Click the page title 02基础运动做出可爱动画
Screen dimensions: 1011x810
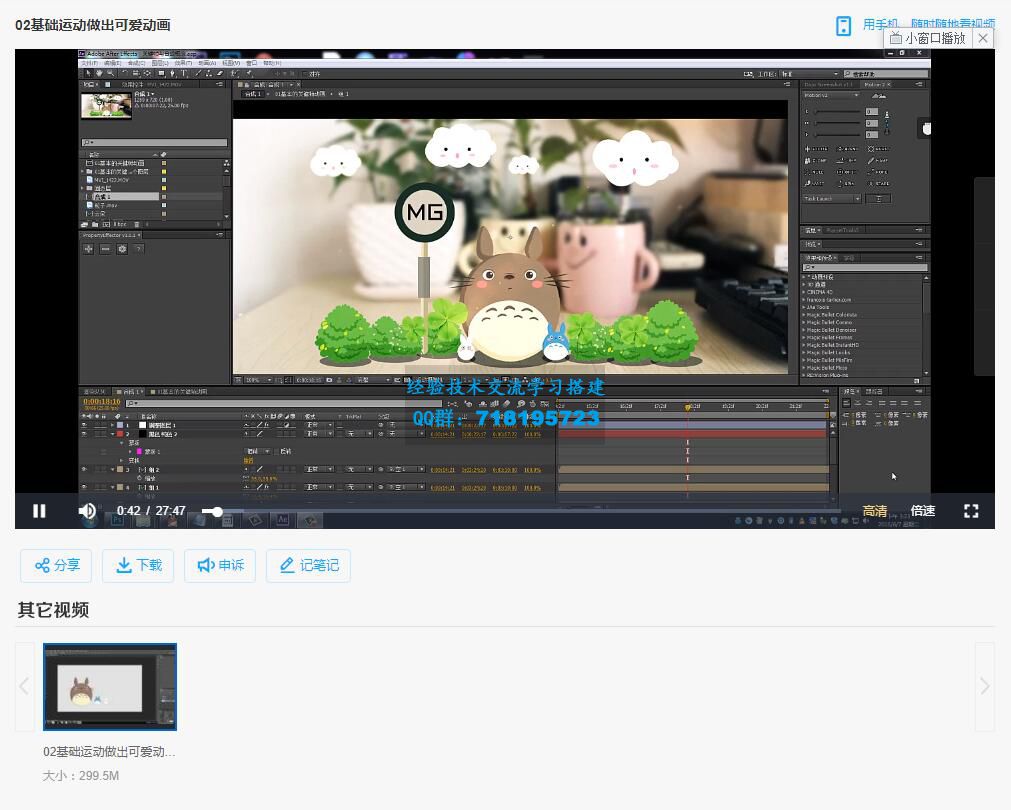coord(93,25)
